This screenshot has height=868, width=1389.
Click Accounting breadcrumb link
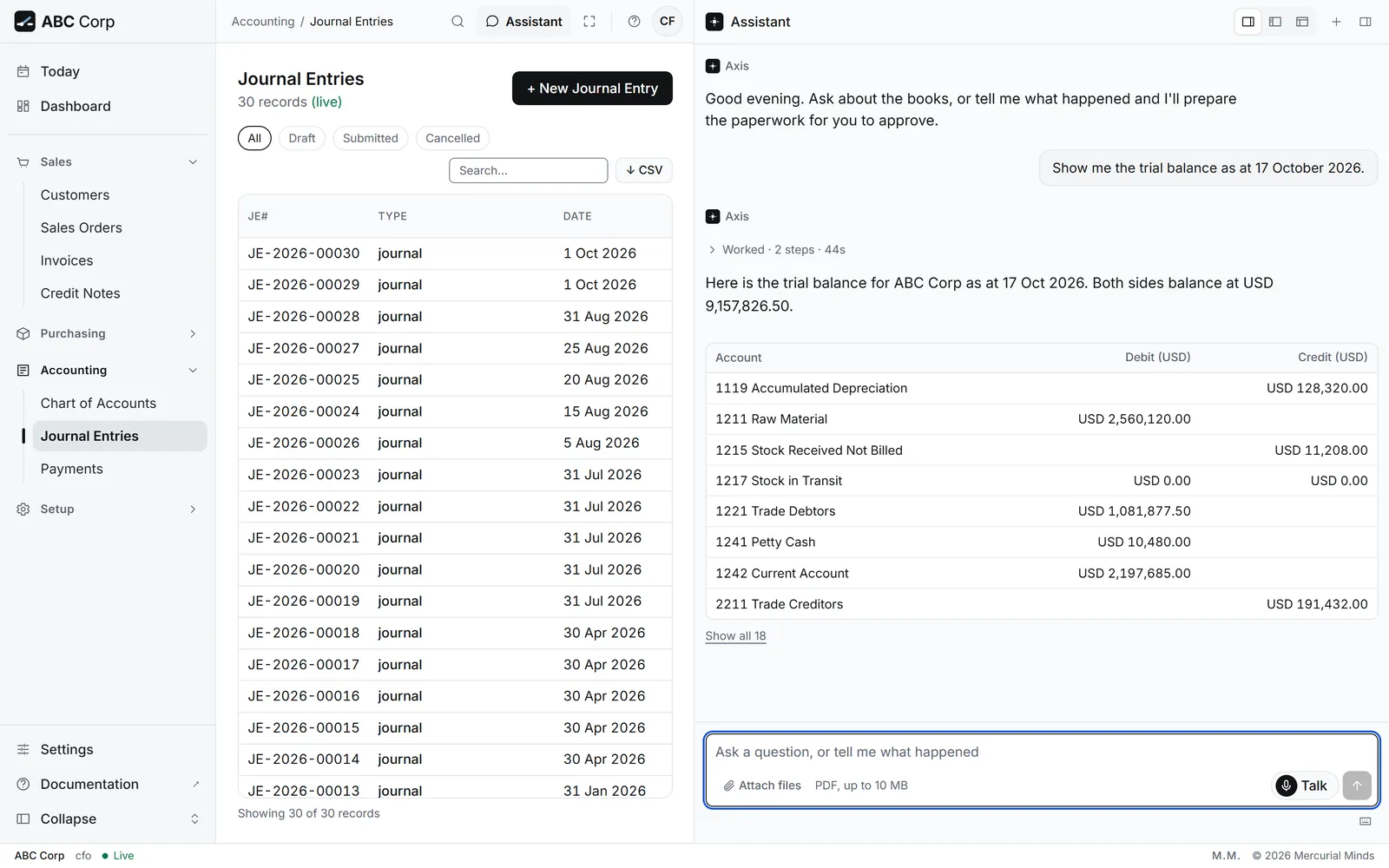[263, 22]
